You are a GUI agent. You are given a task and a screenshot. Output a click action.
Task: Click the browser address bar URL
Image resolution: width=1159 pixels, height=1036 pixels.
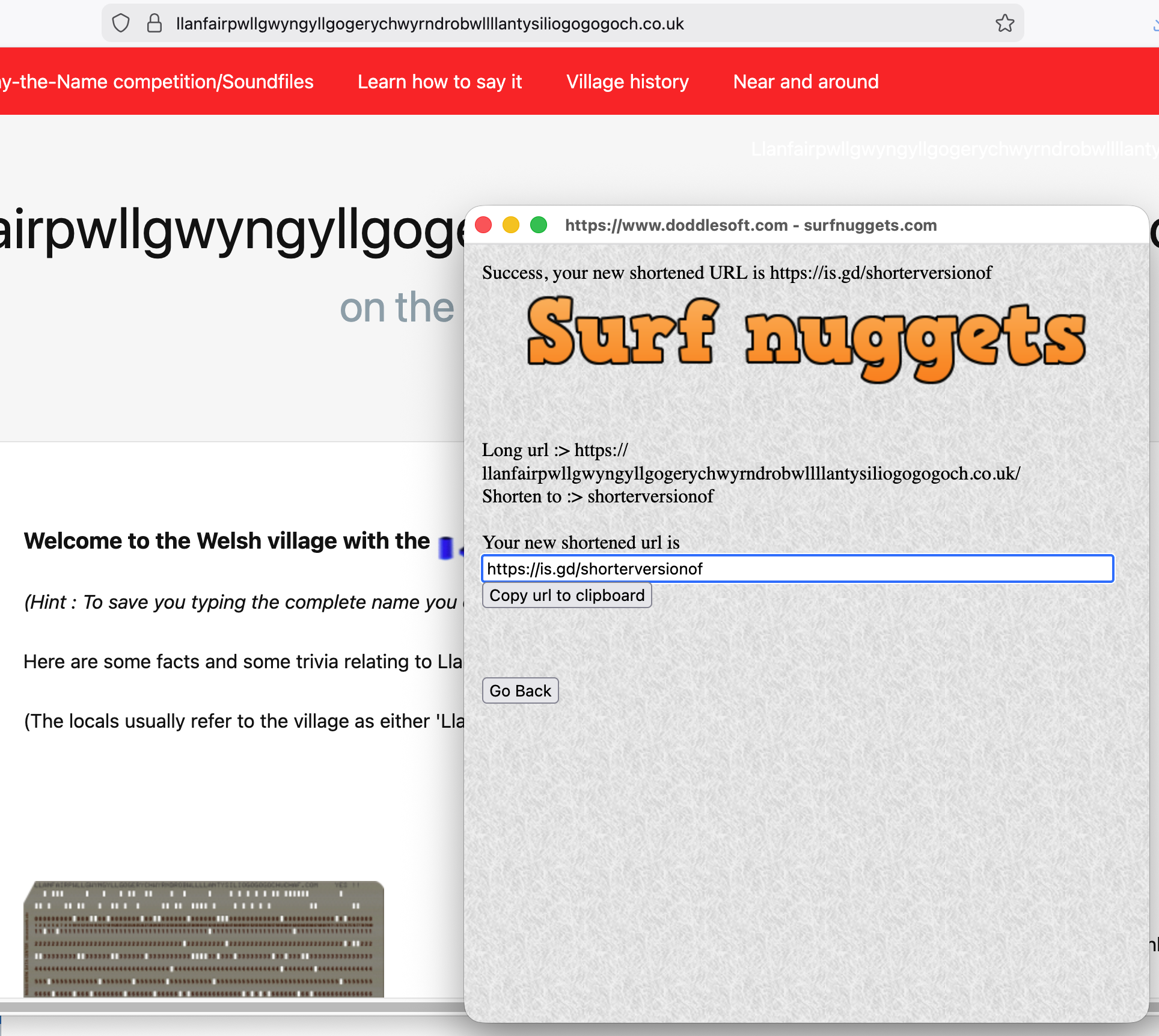tap(430, 23)
